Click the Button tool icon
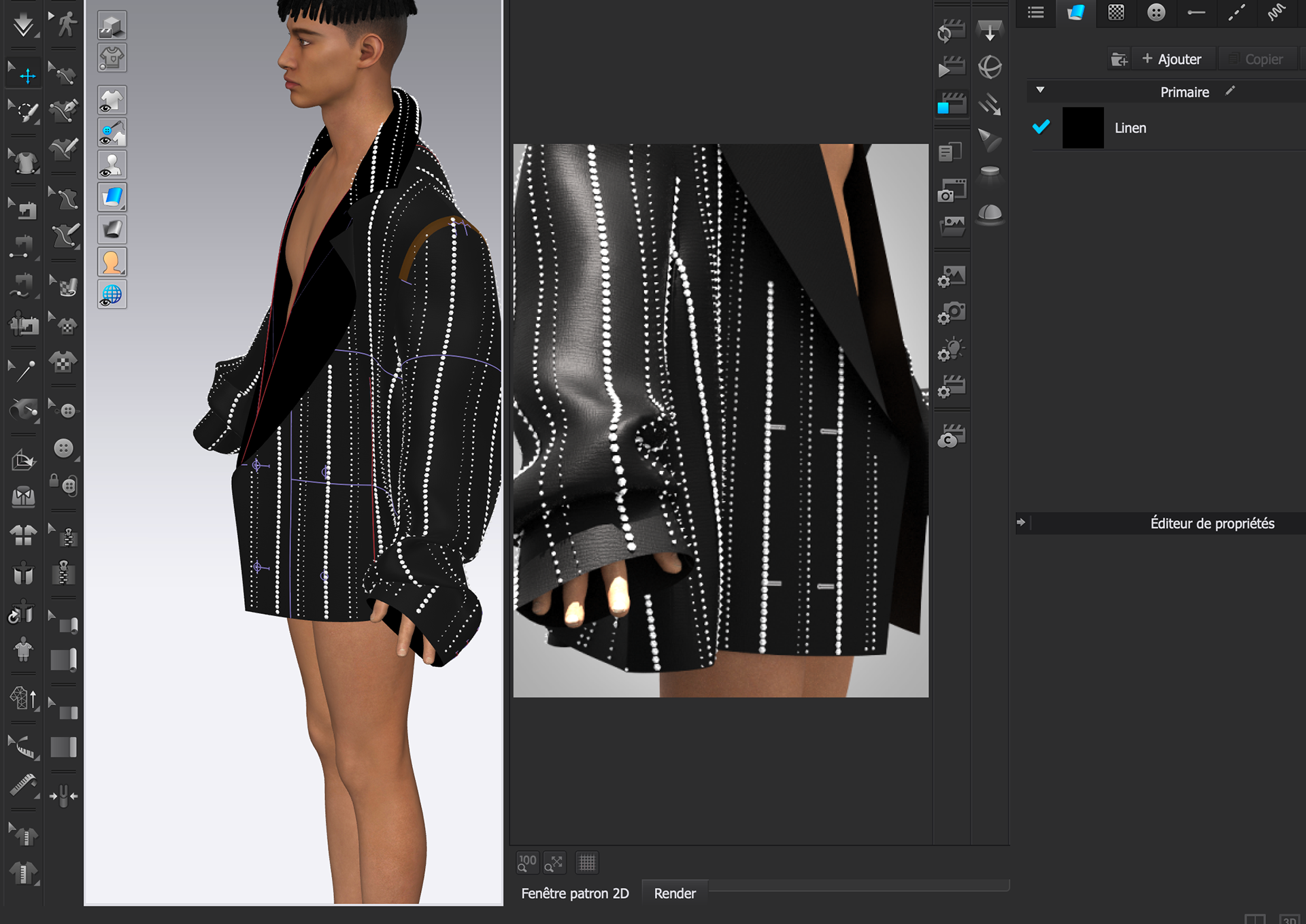This screenshot has height=924, width=1306. pyautogui.click(x=63, y=448)
